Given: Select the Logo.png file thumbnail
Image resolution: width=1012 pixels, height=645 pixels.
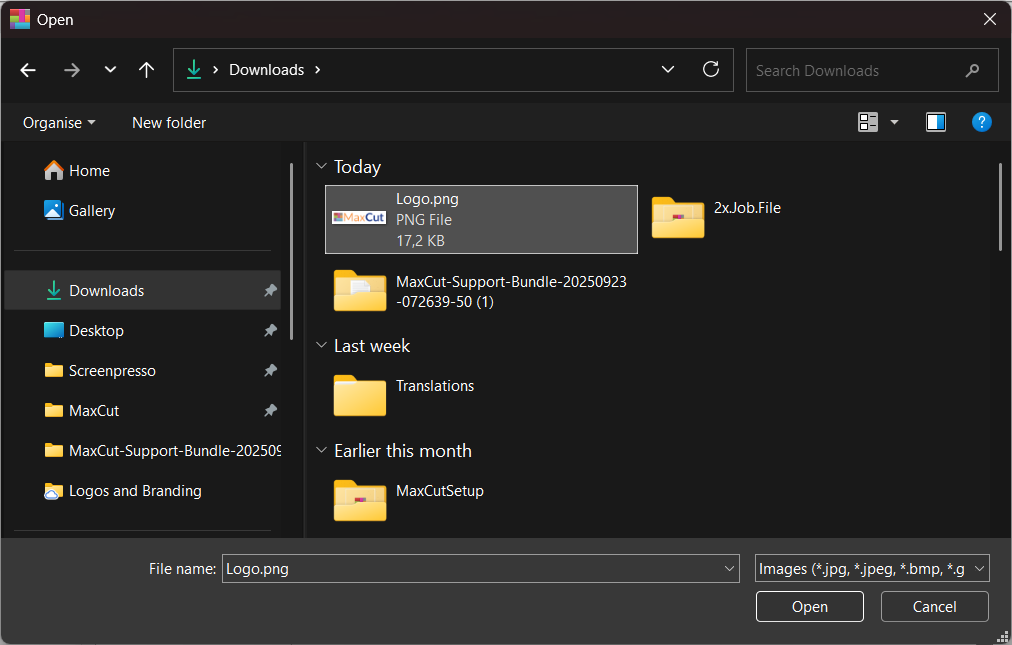Looking at the screenshot, I should click(359, 218).
